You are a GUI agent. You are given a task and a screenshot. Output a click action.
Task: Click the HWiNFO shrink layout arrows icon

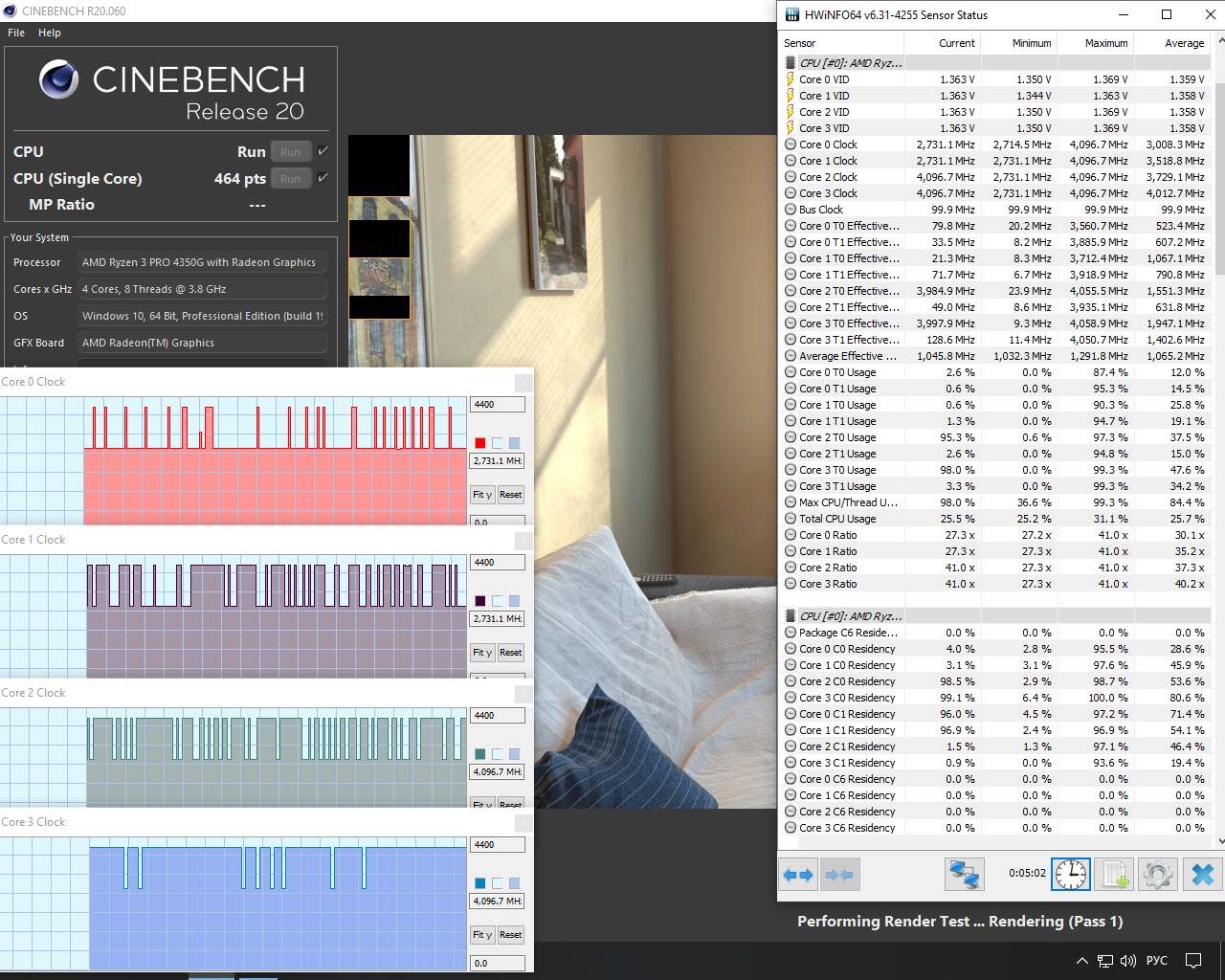pyautogui.click(x=839, y=875)
